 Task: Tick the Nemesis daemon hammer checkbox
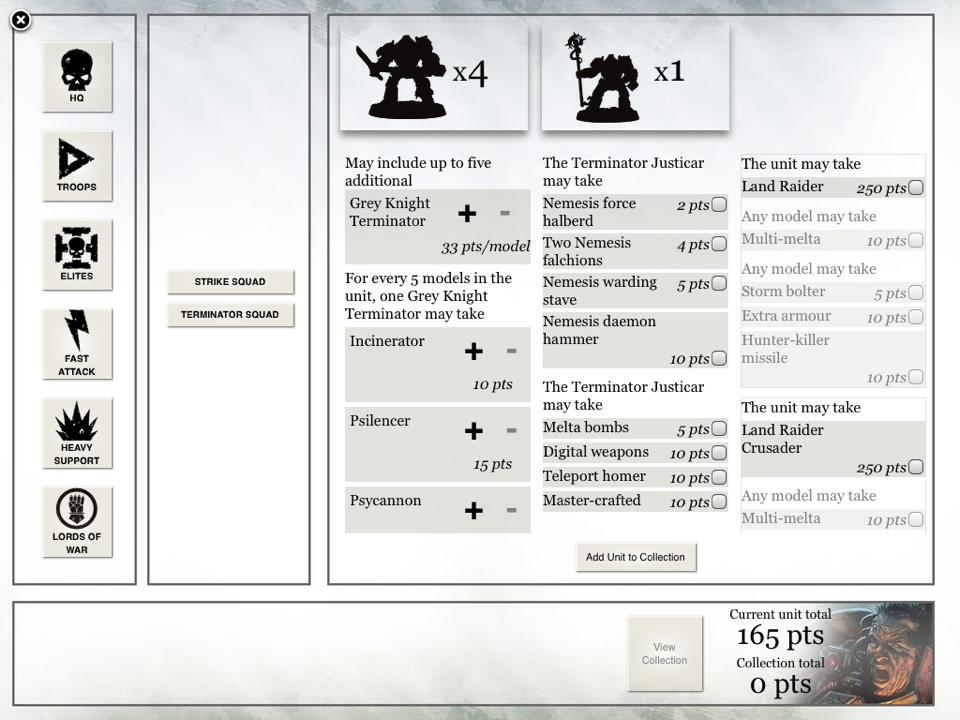[719, 358]
